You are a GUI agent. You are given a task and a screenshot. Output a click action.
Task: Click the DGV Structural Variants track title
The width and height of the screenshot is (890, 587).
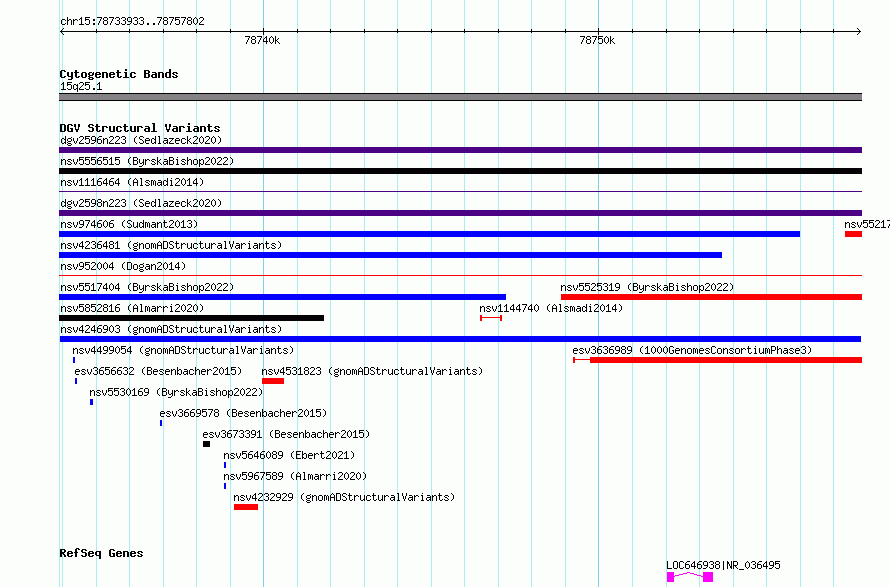pos(140,128)
